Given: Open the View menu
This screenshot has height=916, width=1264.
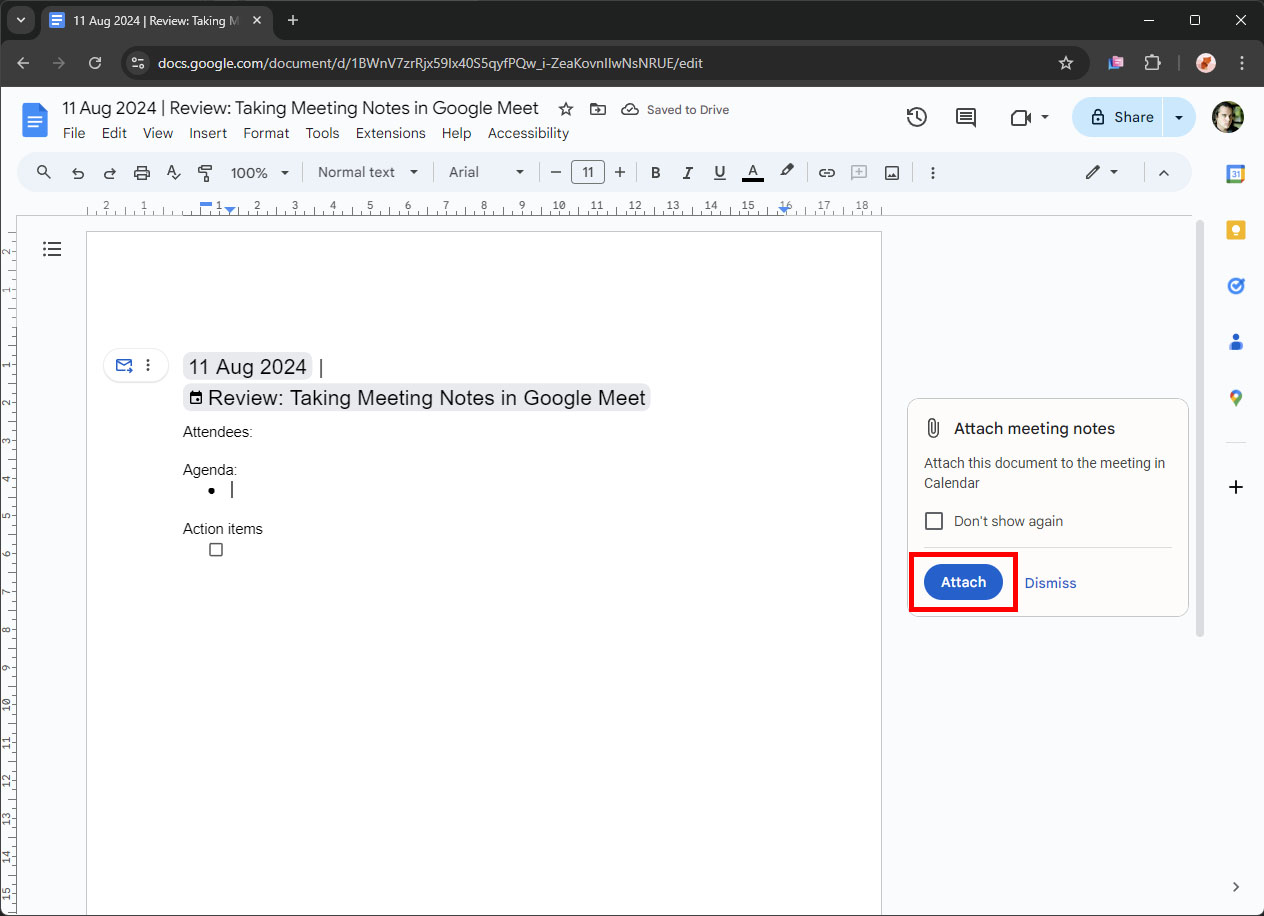Looking at the screenshot, I should point(158,133).
